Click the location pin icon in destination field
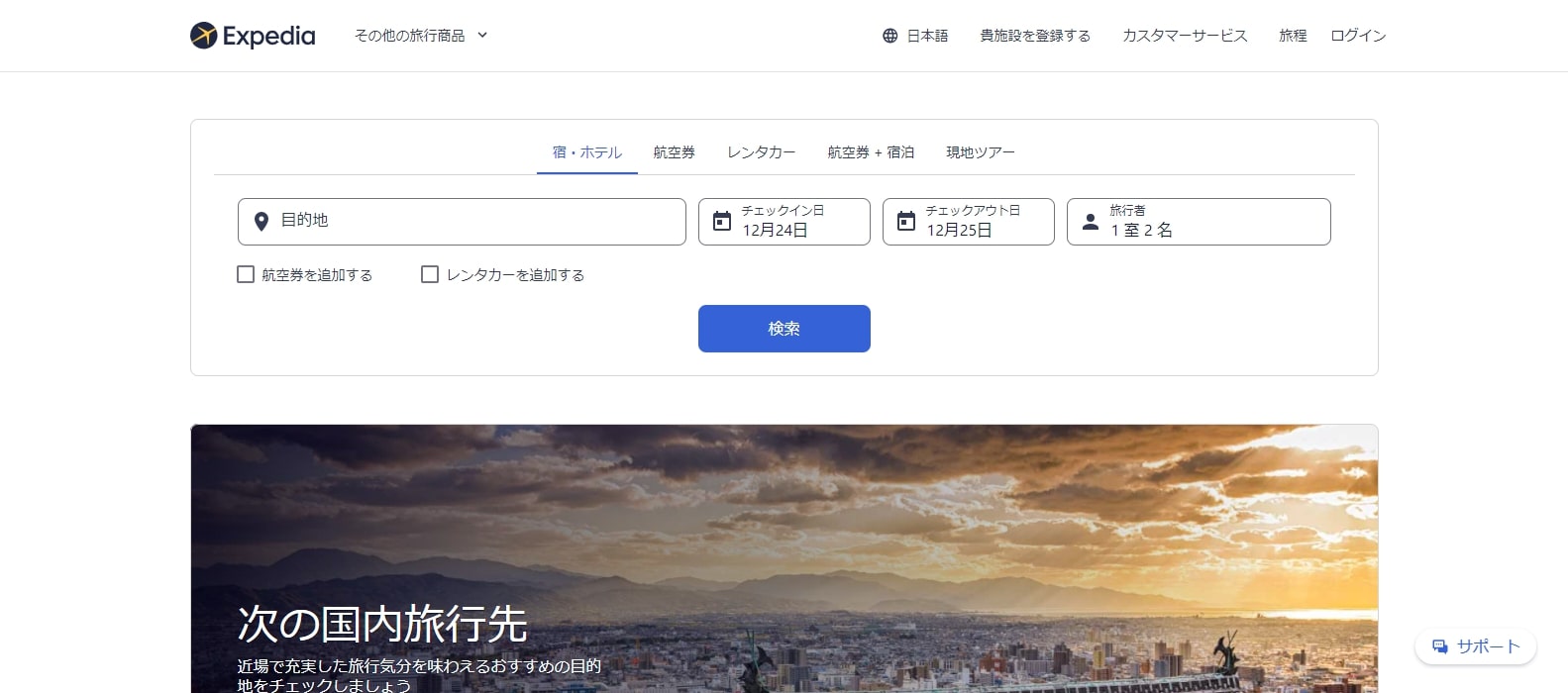 261,222
